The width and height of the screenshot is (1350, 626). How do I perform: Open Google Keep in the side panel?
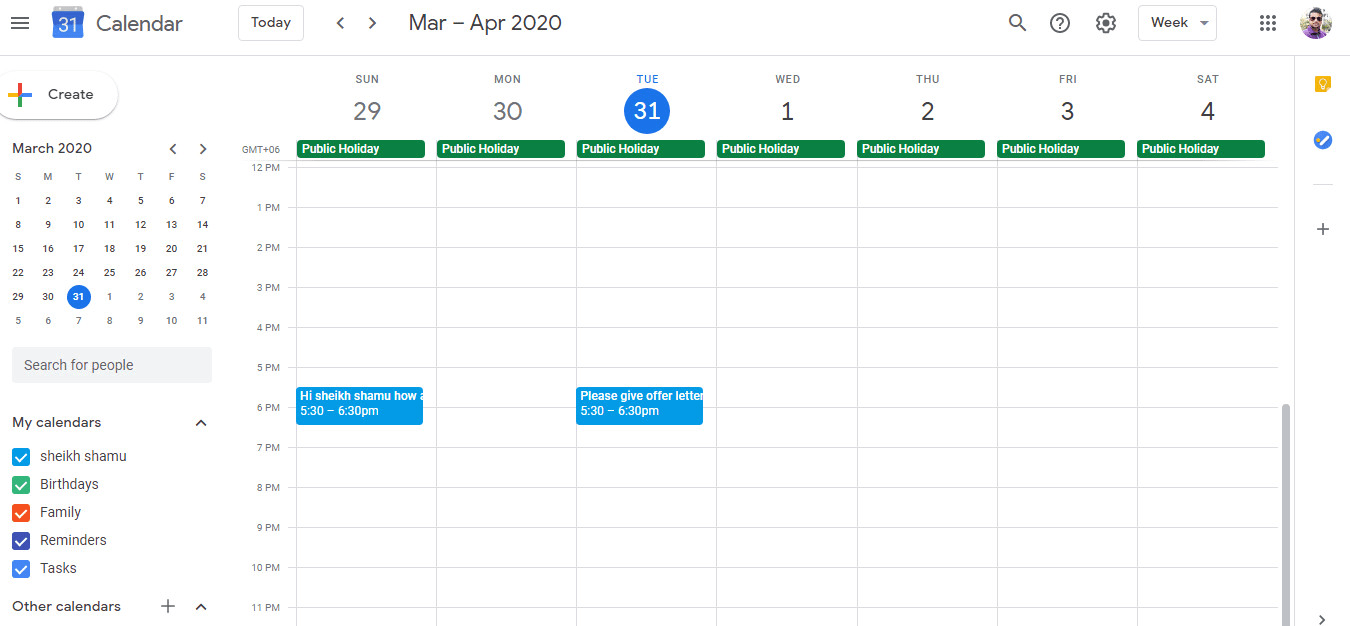[1322, 84]
